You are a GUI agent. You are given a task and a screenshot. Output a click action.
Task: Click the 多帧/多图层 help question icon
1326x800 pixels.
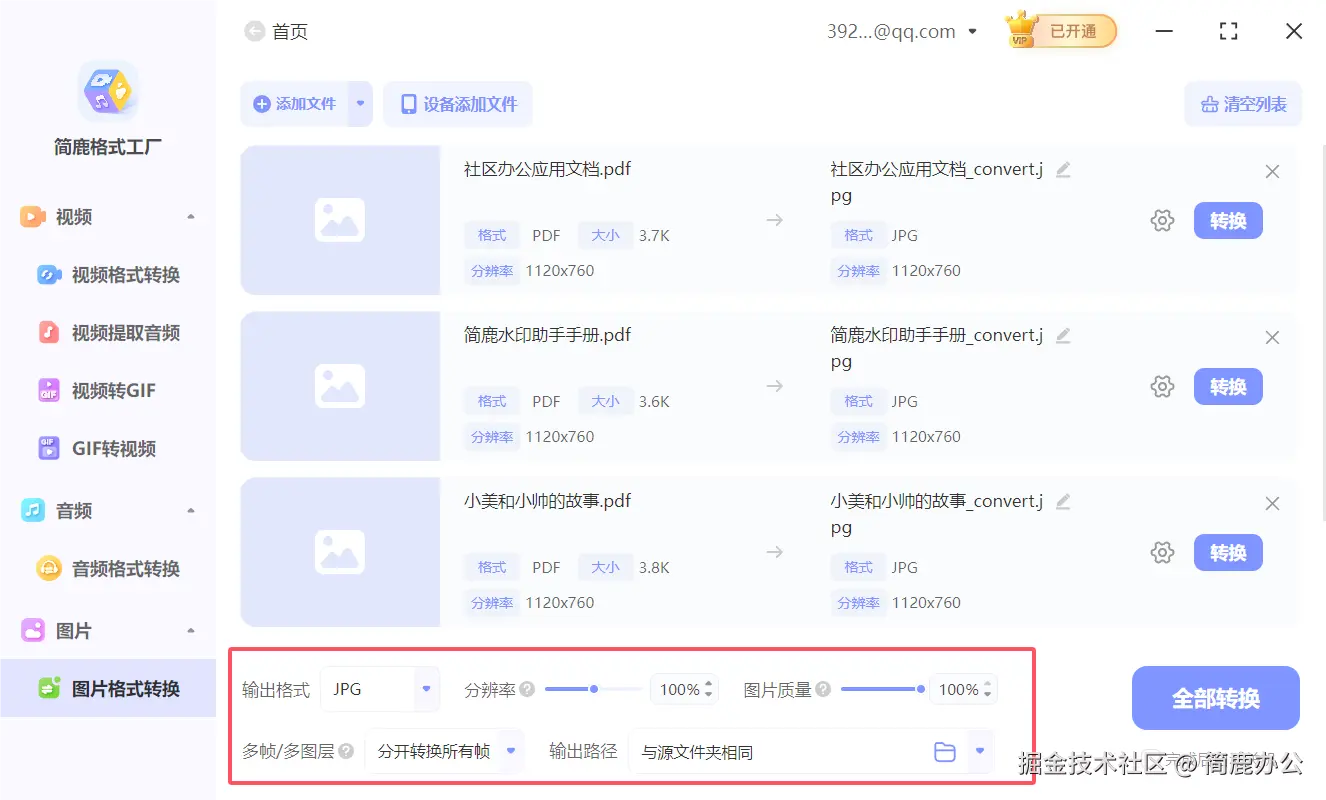[346, 751]
